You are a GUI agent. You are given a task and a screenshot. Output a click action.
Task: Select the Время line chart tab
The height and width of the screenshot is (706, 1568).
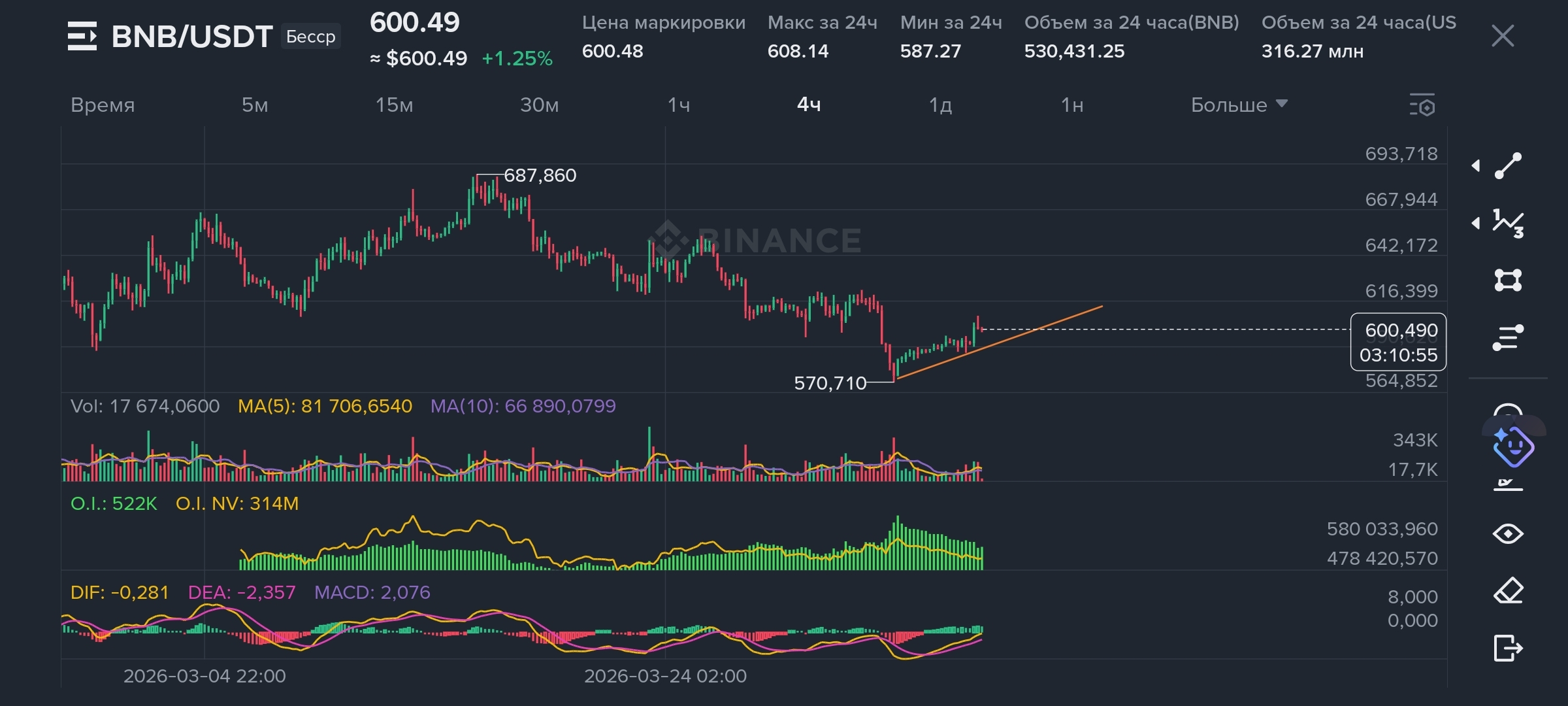(x=103, y=105)
